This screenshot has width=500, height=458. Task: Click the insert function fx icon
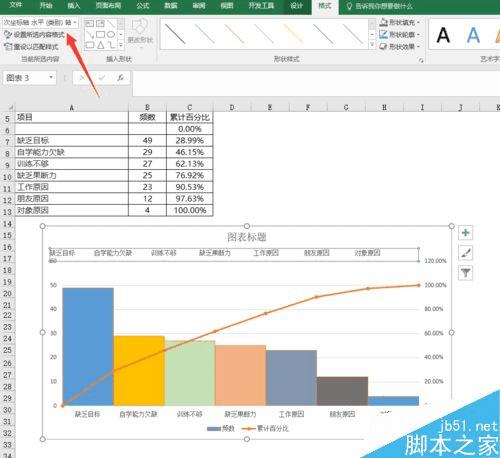click(120, 78)
